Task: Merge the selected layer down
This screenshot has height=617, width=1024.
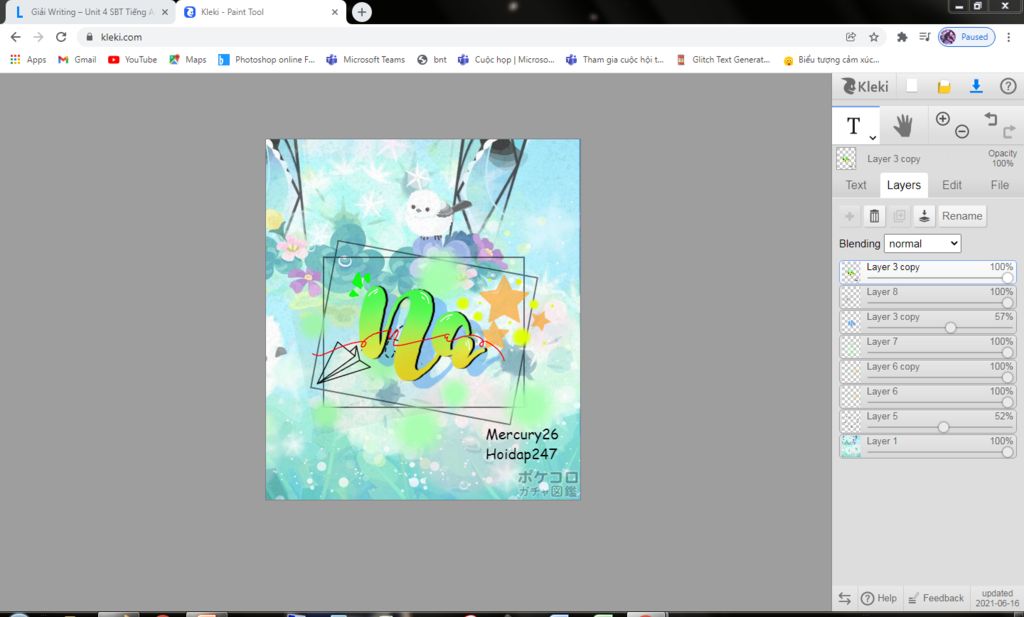Action: tap(924, 216)
